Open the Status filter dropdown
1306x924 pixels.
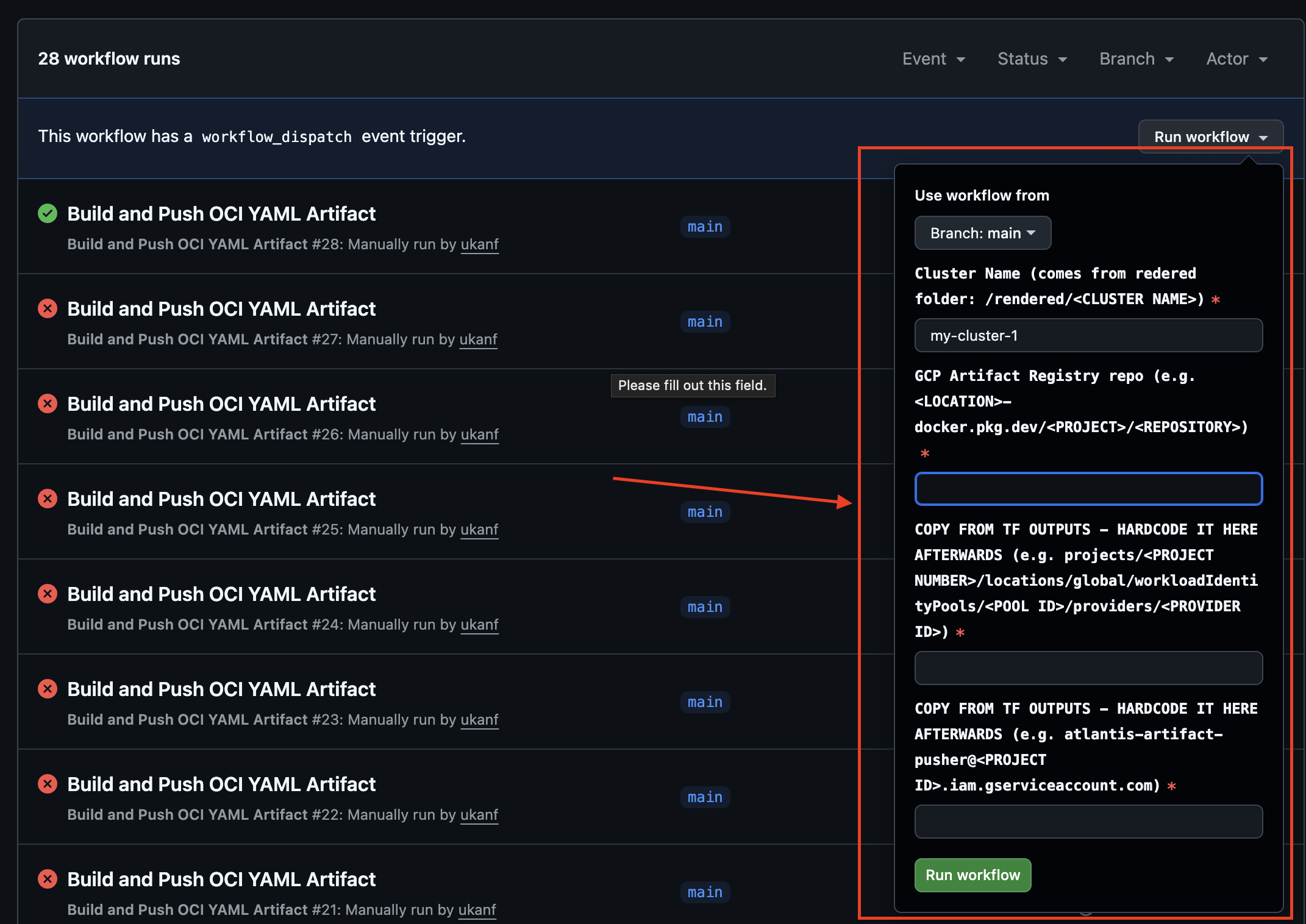[x=1032, y=59]
